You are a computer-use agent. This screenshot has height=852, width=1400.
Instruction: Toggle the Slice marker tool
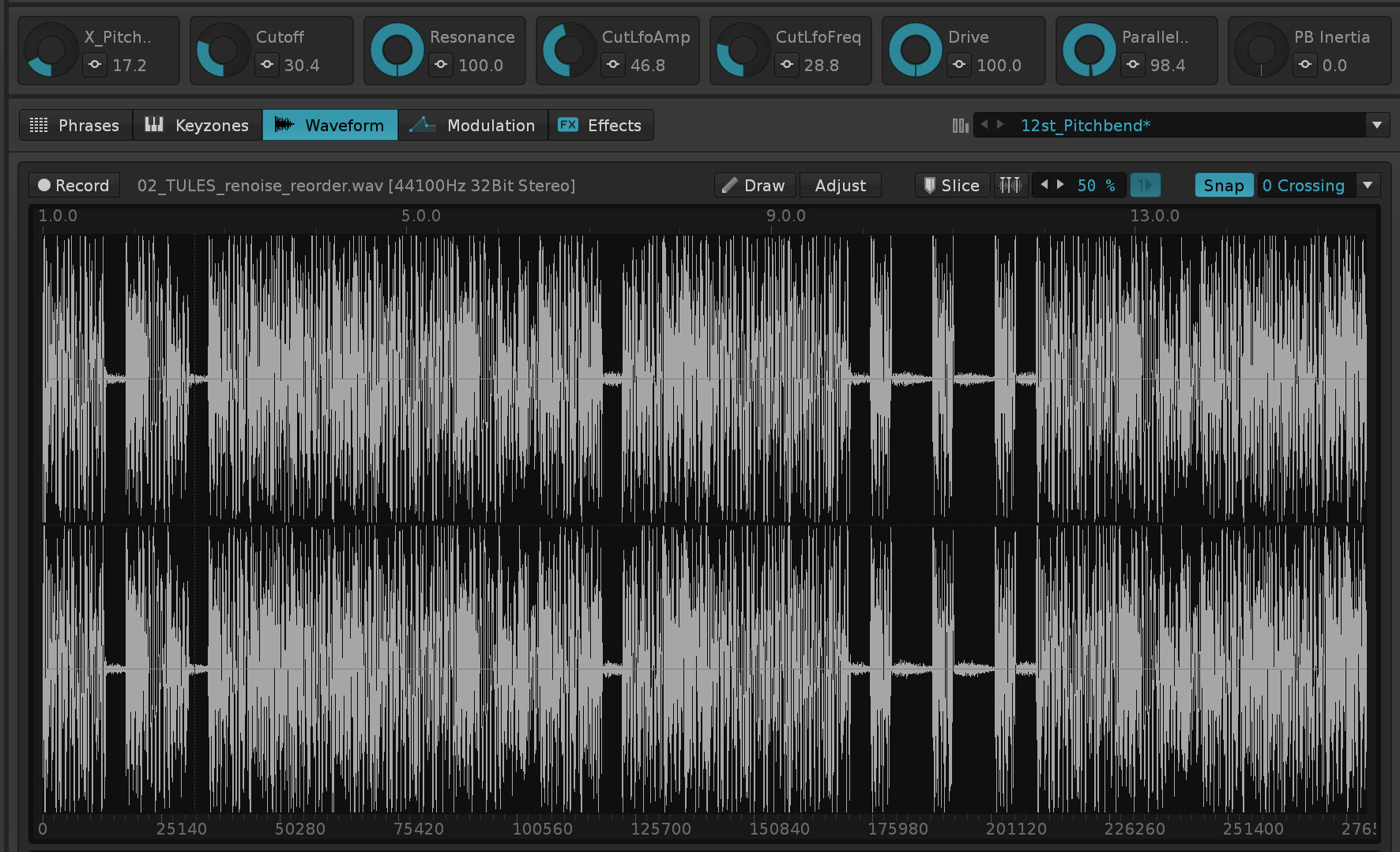click(x=952, y=185)
